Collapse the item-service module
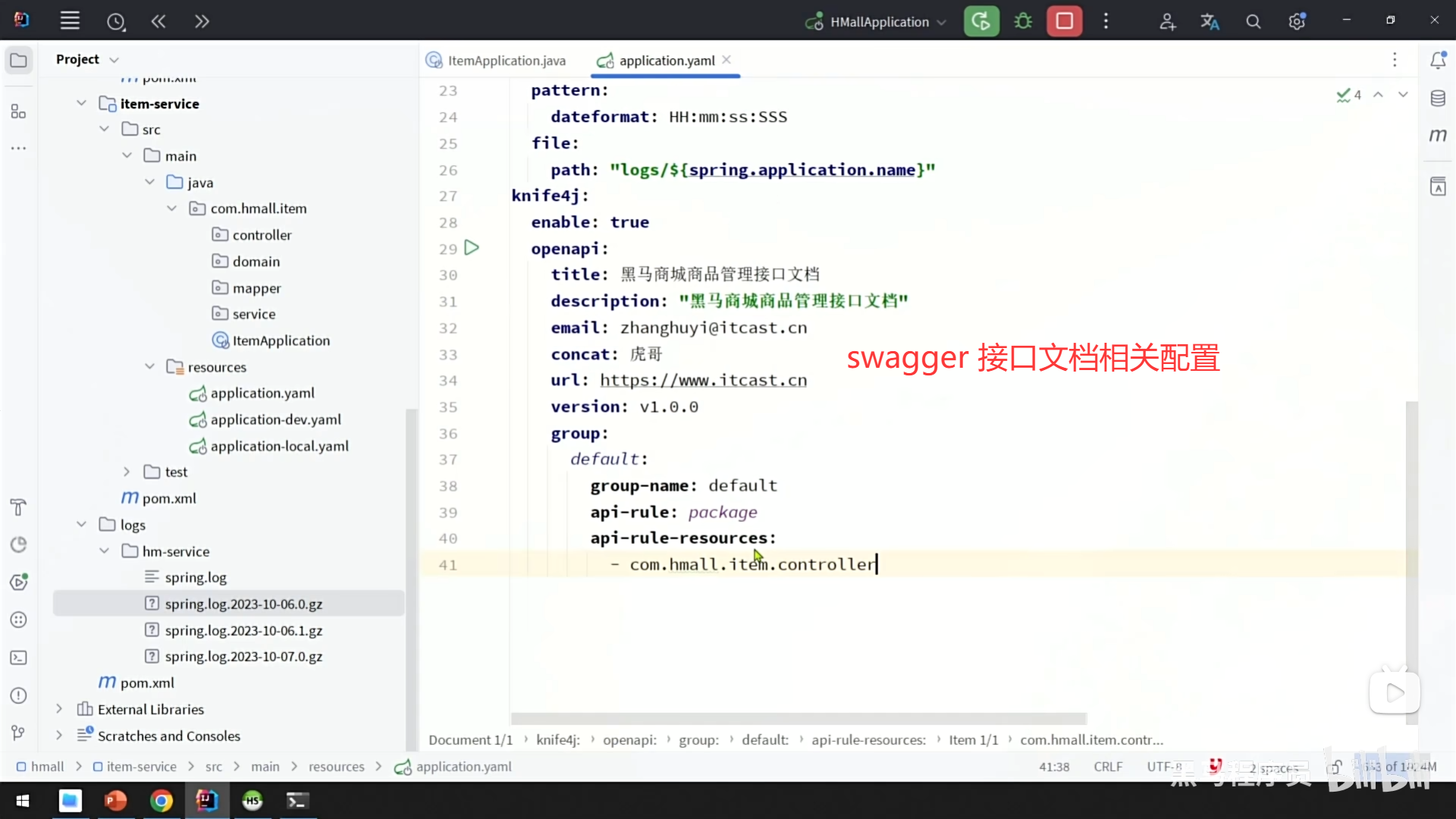1456x819 pixels. pos(81,104)
